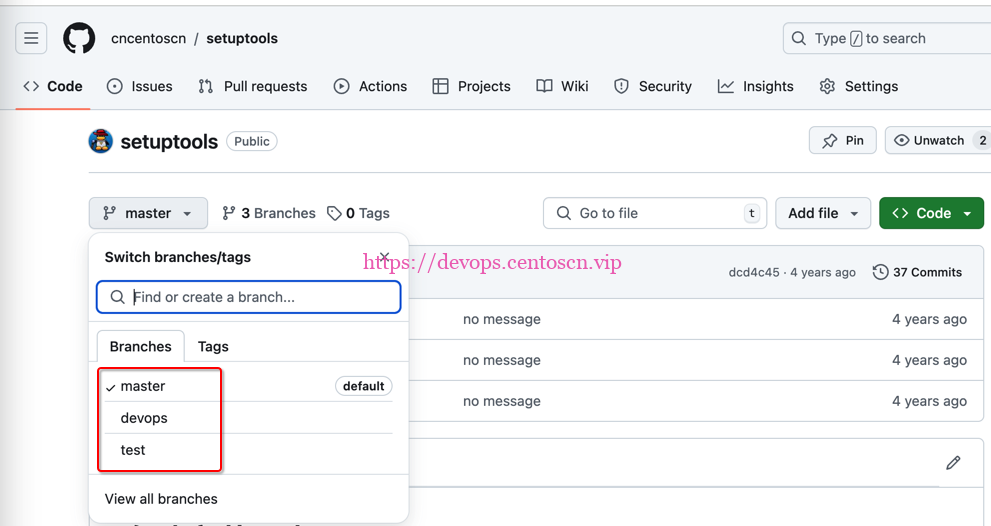Image resolution: width=991 pixels, height=526 pixels.
Task: Open the 3 Branches link
Action: click(x=269, y=213)
